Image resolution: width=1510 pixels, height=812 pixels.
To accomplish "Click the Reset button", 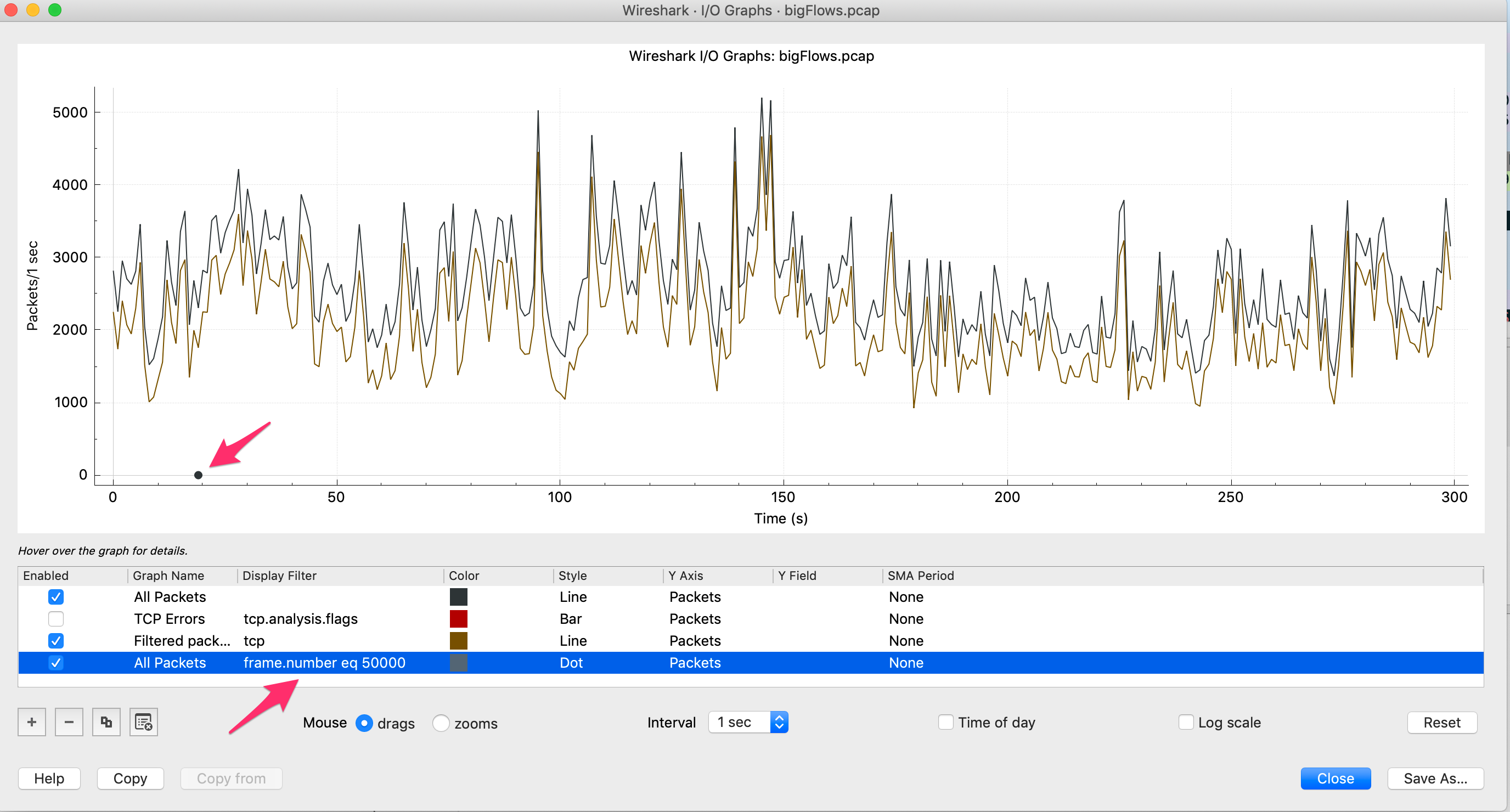I will tap(1442, 723).
